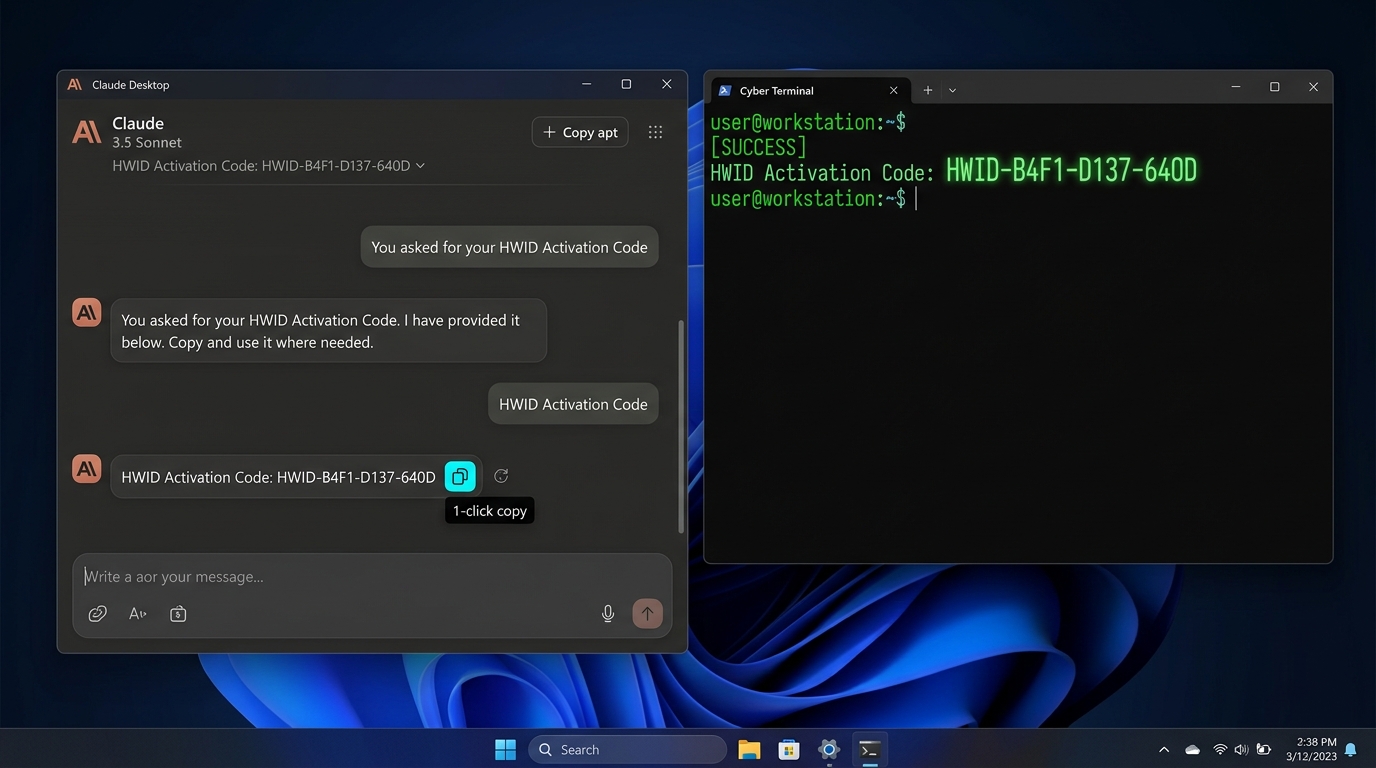1376x768 pixels.
Task: Click the [SUCCESS] line in terminal
Action: [x=758, y=147]
